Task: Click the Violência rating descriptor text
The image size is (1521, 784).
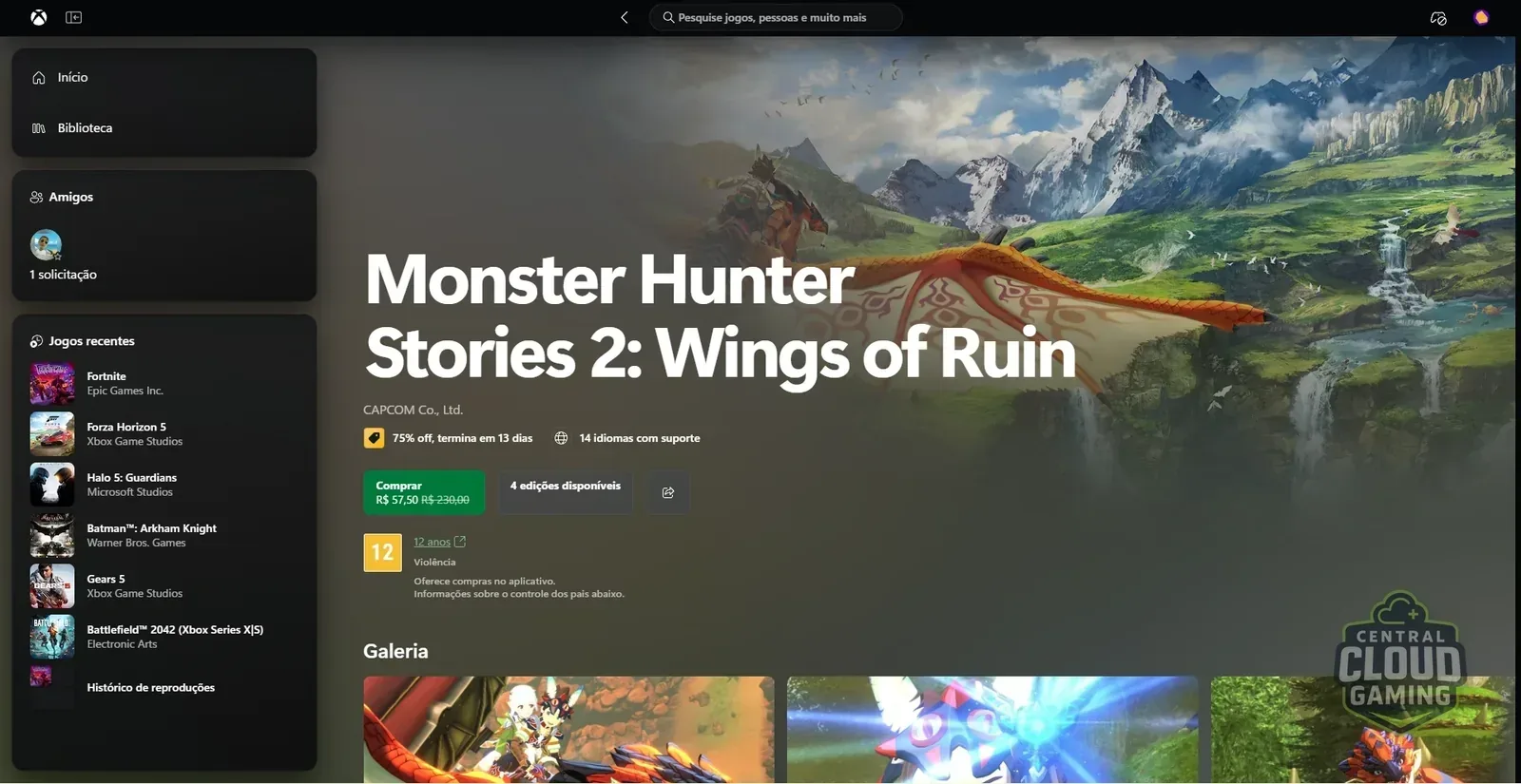Action: [434, 563]
